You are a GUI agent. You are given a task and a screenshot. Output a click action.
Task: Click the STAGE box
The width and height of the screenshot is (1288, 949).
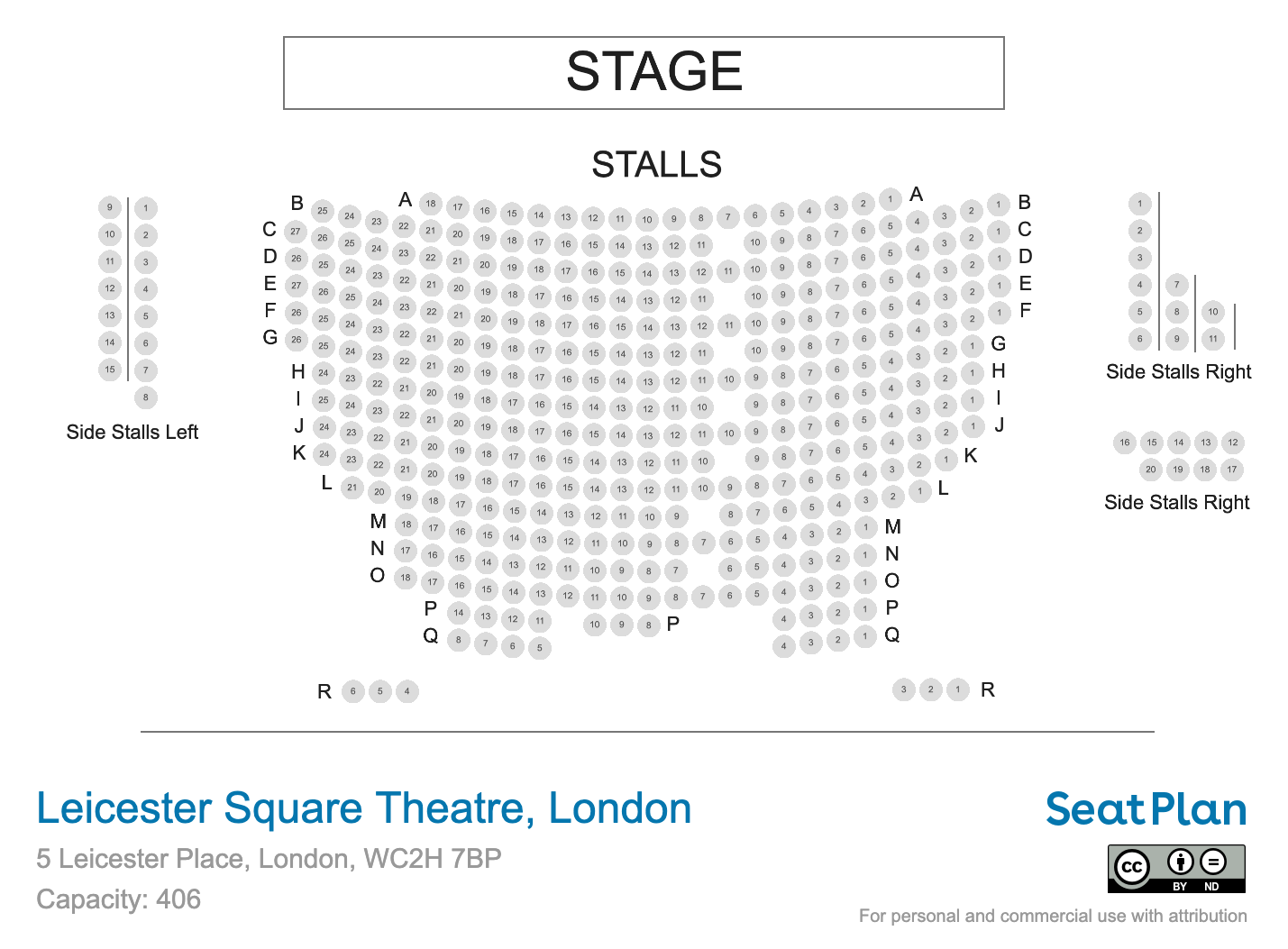pyautogui.click(x=644, y=73)
